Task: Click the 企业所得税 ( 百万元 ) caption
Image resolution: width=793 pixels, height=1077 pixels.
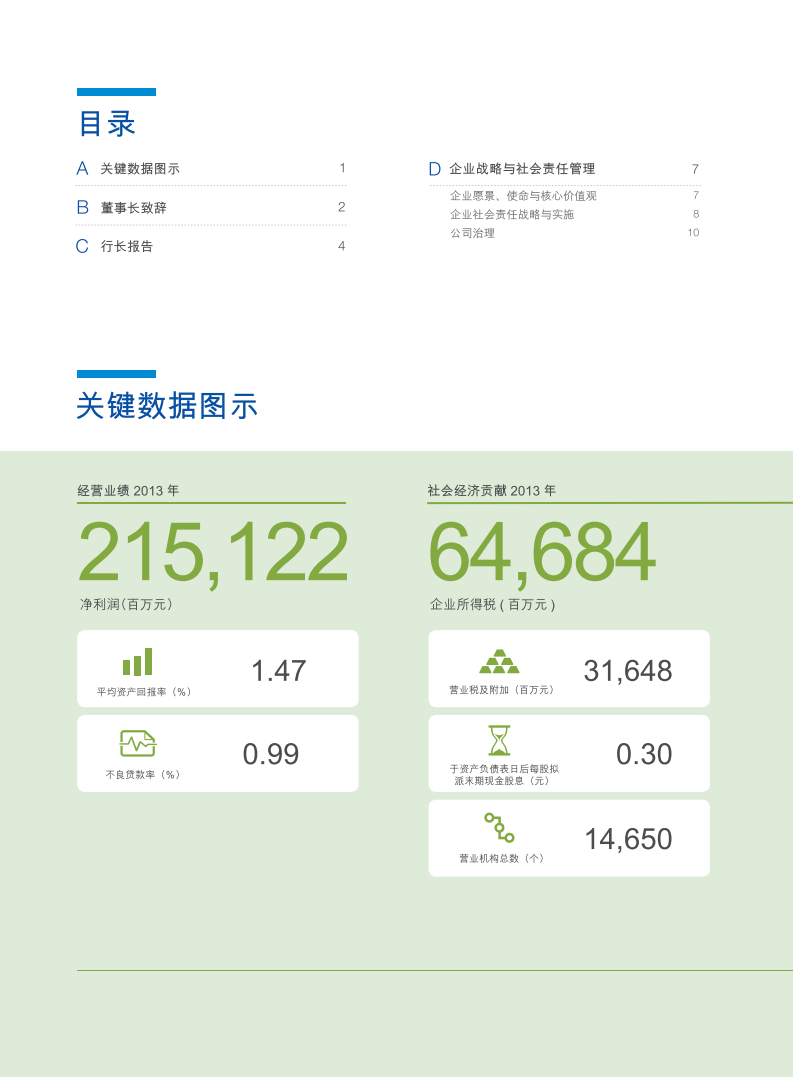Action: tap(492, 604)
